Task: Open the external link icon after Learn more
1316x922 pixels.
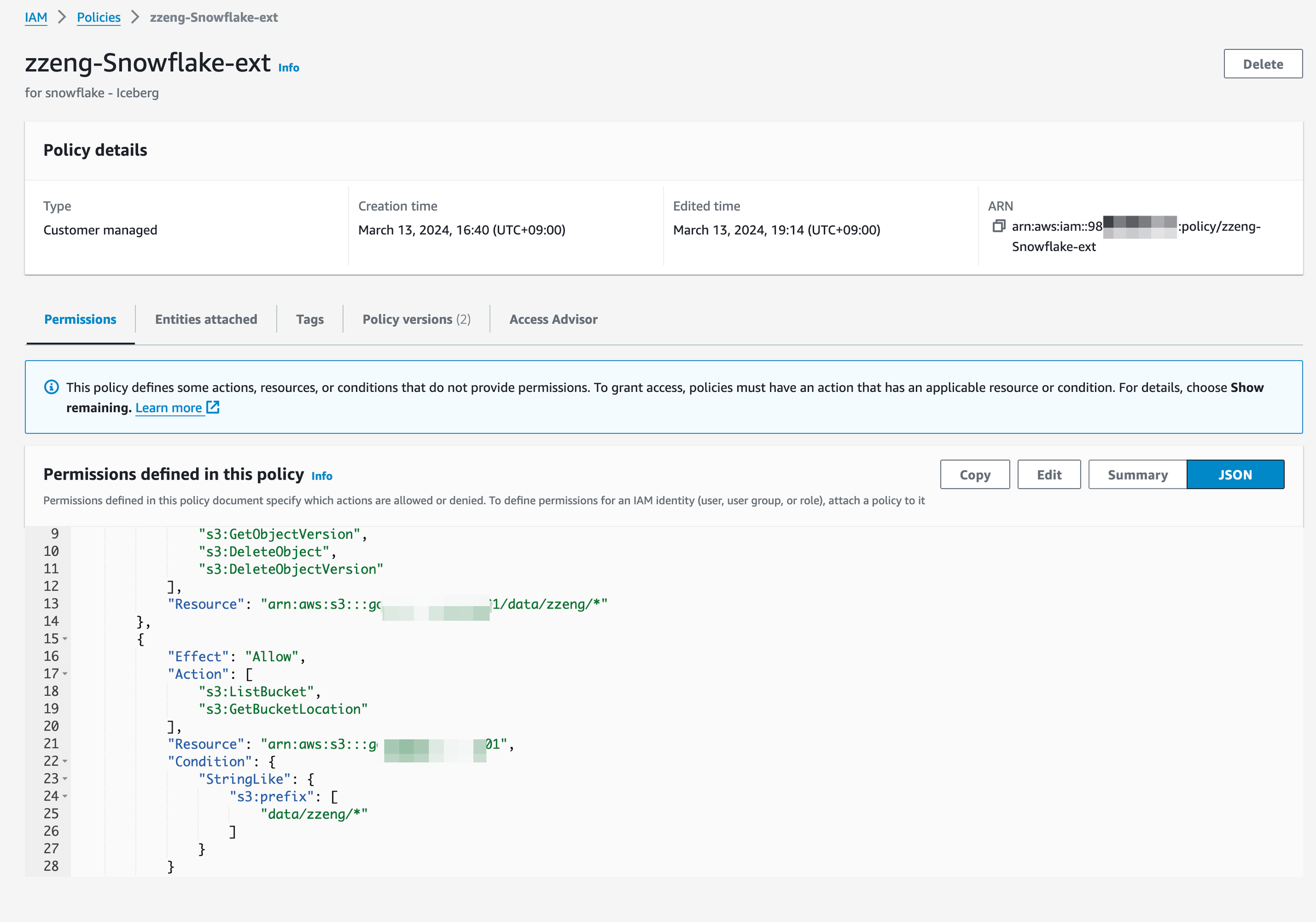Action: (213, 407)
